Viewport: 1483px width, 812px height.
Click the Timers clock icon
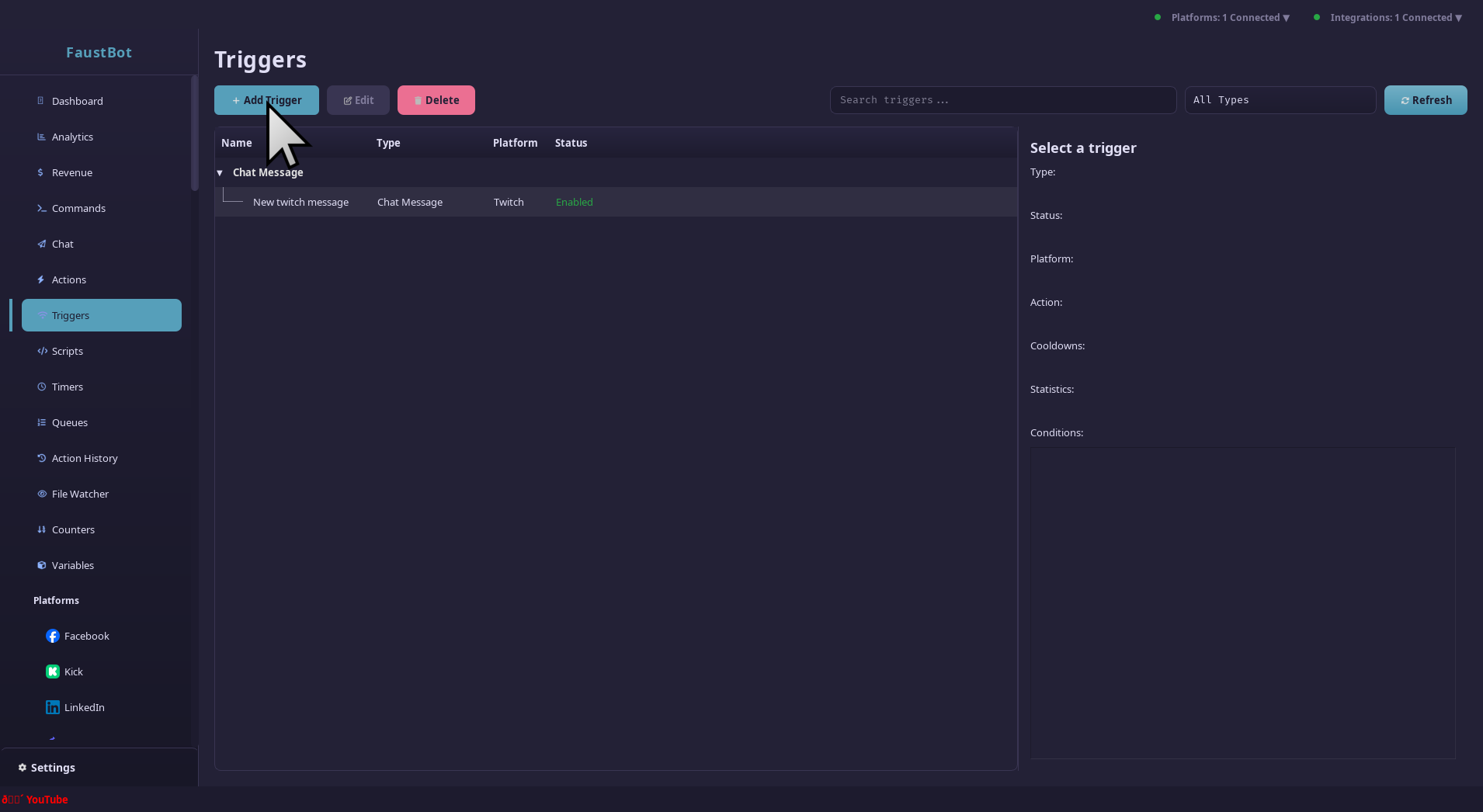(x=42, y=387)
